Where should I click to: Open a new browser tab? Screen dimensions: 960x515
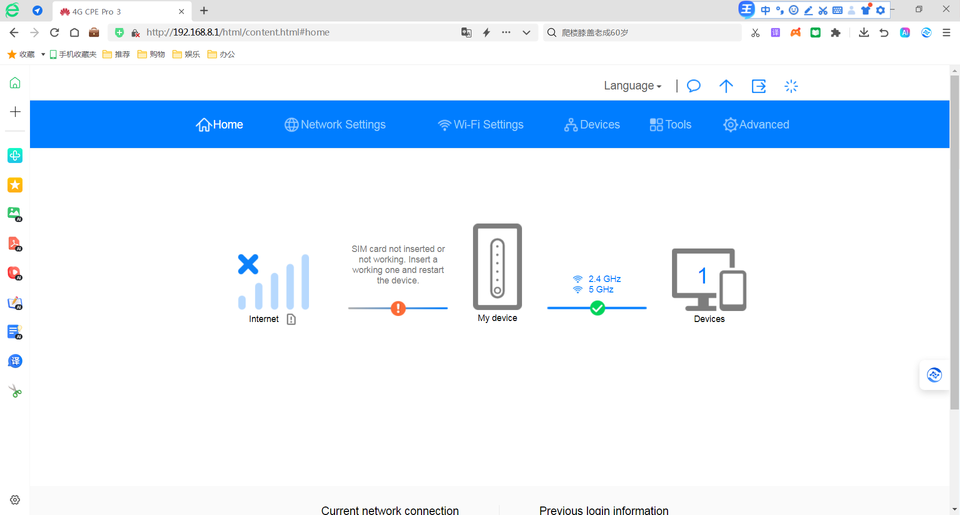(x=204, y=10)
